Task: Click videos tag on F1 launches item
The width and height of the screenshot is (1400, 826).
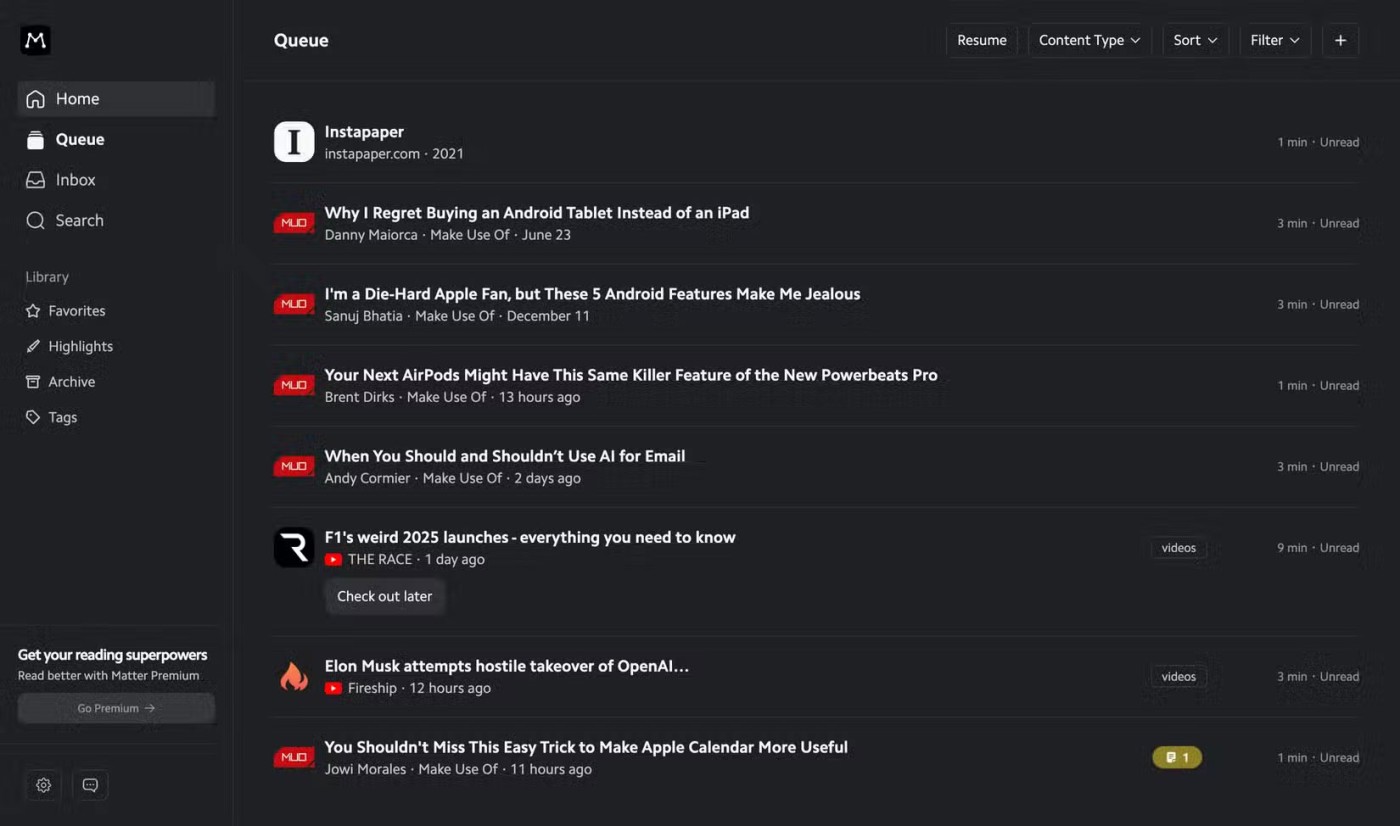Action: coord(1178,548)
